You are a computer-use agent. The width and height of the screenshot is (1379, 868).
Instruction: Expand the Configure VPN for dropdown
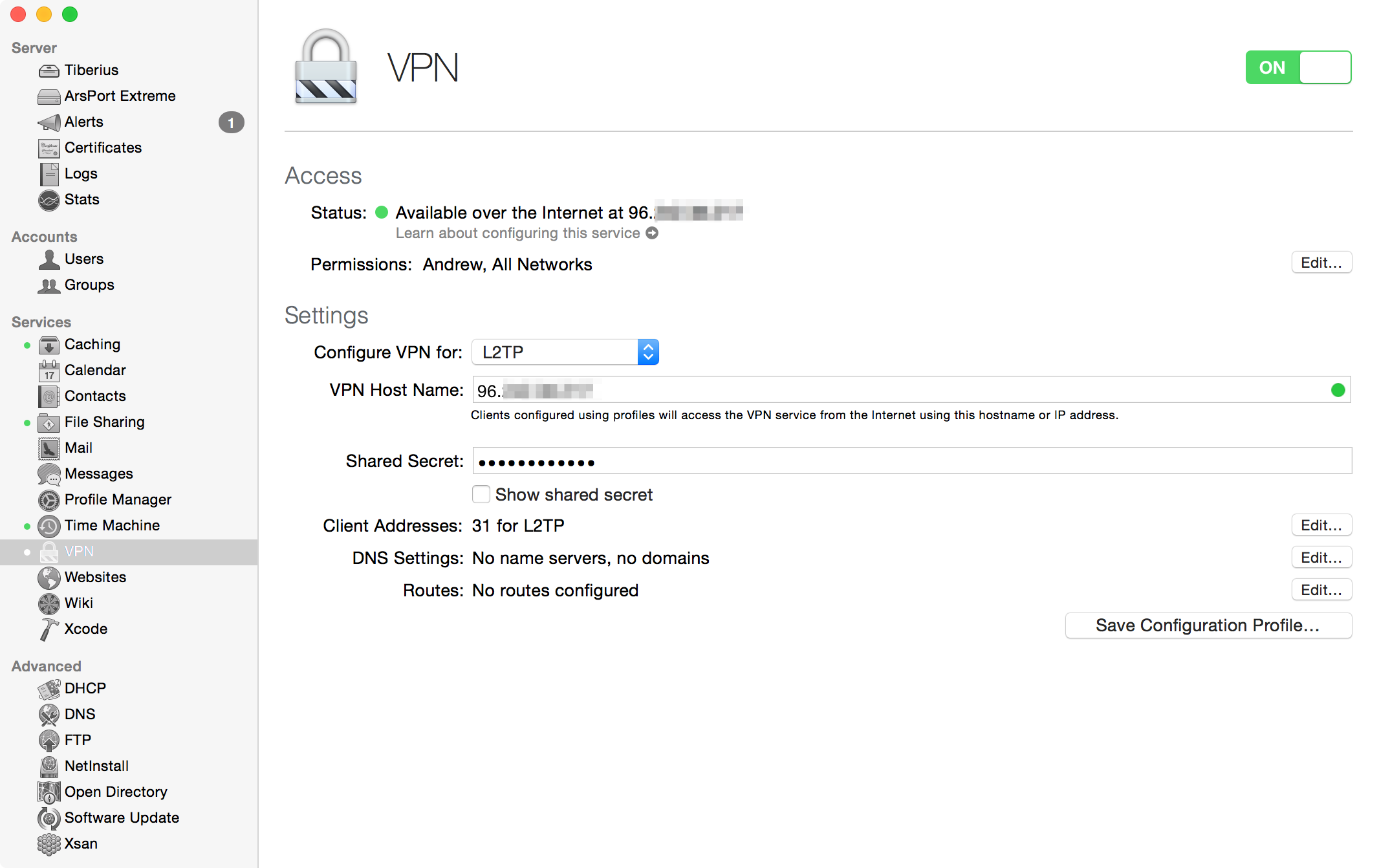(647, 352)
